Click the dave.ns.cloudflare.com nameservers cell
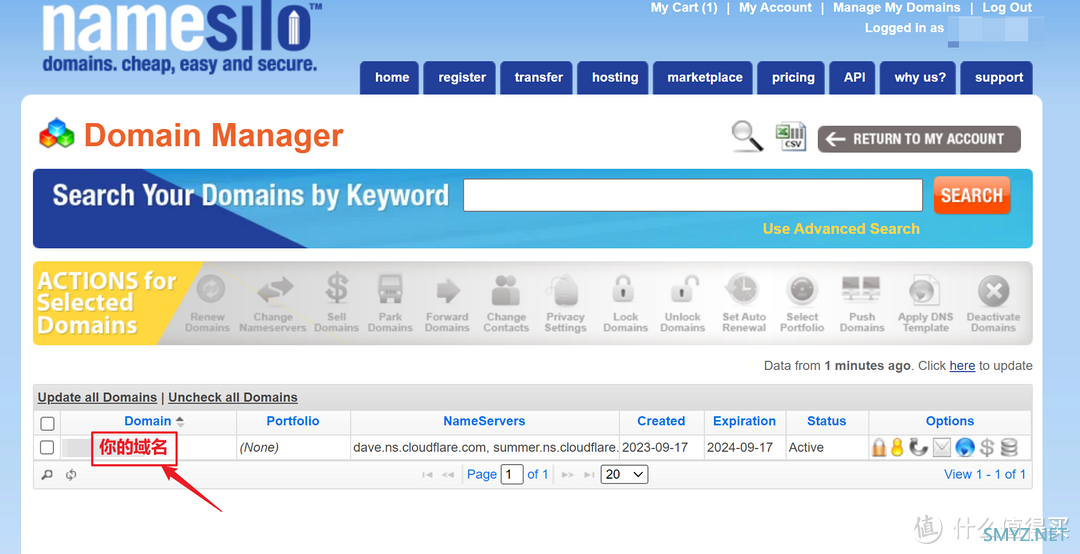Image resolution: width=1080 pixels, height=554 pixels. (485, 447)
